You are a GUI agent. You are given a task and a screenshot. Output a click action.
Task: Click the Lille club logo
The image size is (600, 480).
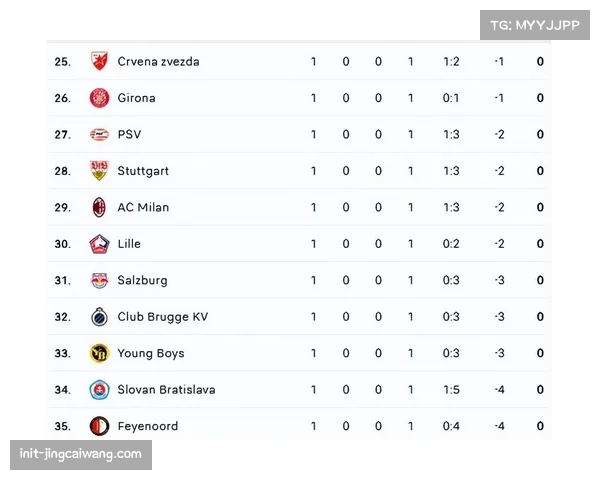click(x=99, y=244)
